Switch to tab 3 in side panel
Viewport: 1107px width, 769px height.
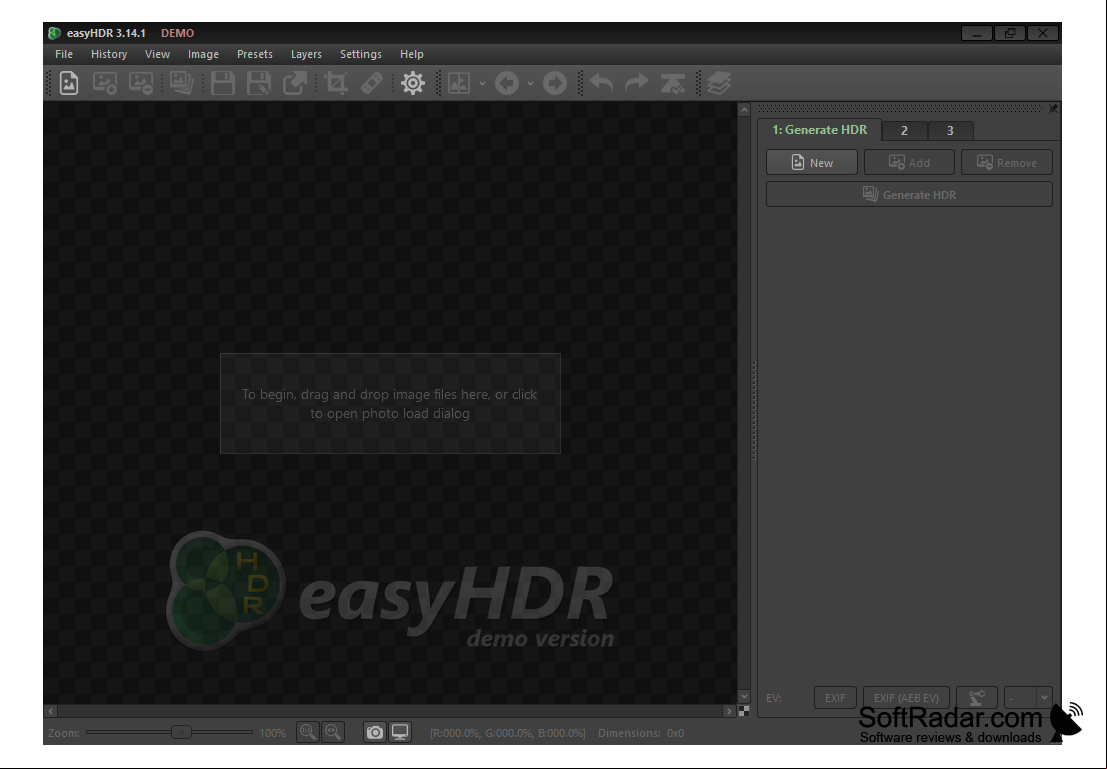coord(950,131)
